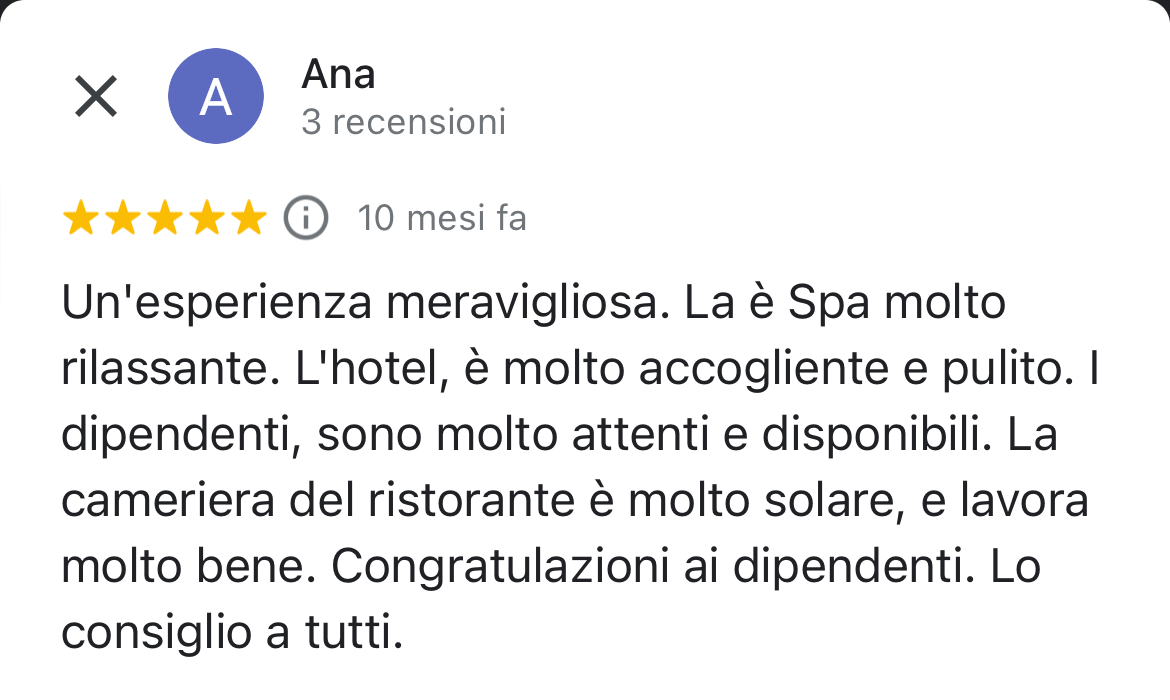Screen dimensions: 1170x700
Task: Close the review with the X icon
Action: coord(96,97)
